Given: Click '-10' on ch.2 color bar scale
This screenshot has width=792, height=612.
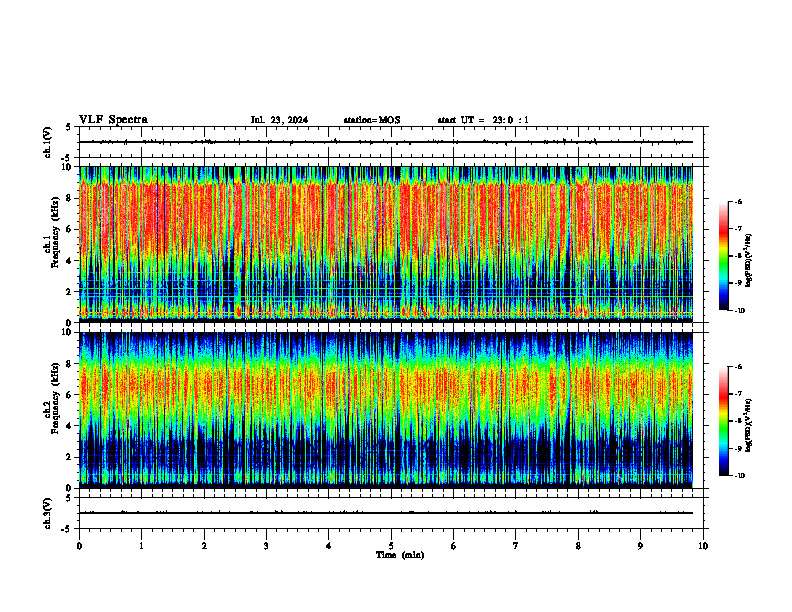Looking at the screenshot, I should click(738, 476).
